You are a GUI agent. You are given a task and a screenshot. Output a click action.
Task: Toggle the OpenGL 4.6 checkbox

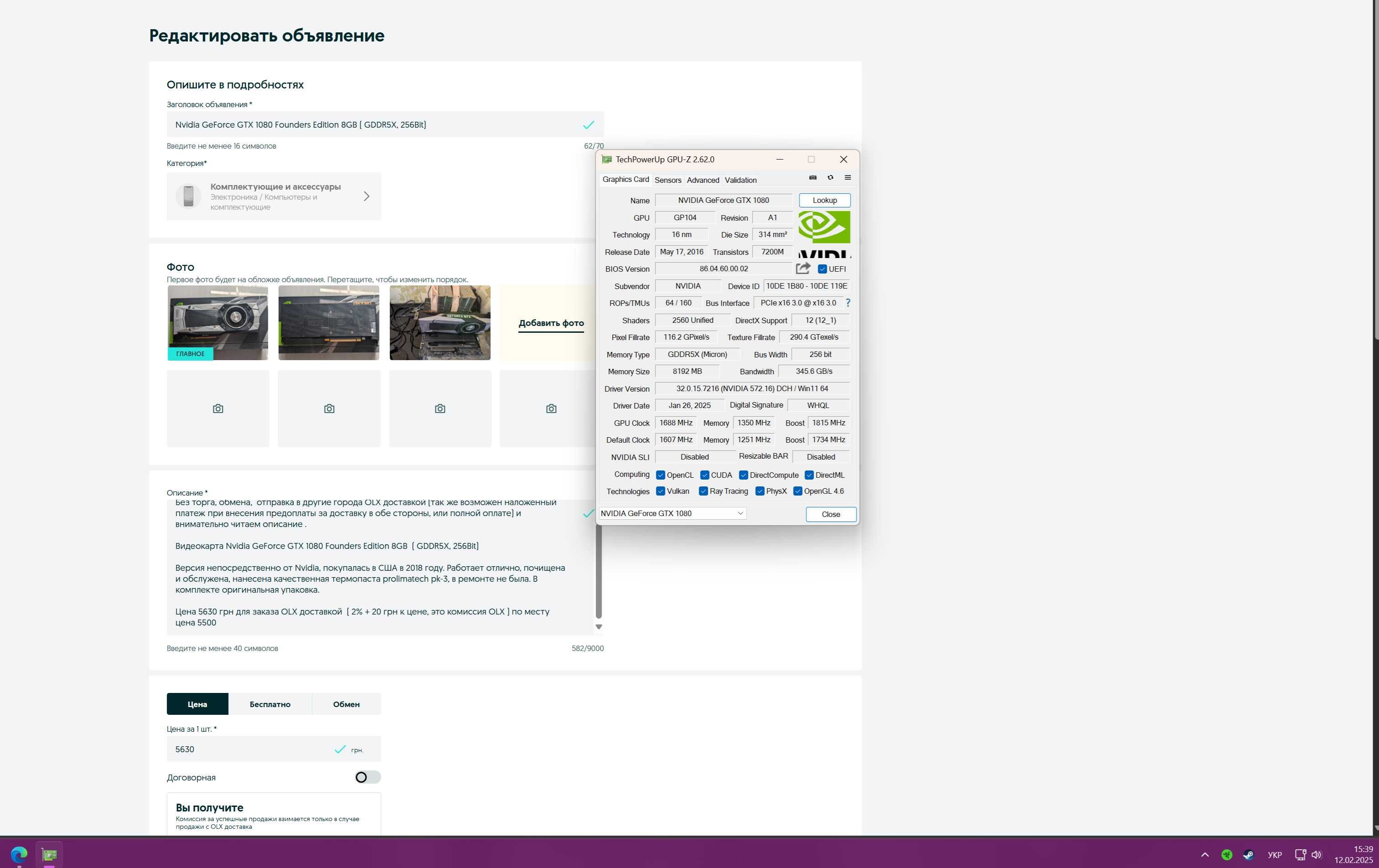[x=798, y=491]
